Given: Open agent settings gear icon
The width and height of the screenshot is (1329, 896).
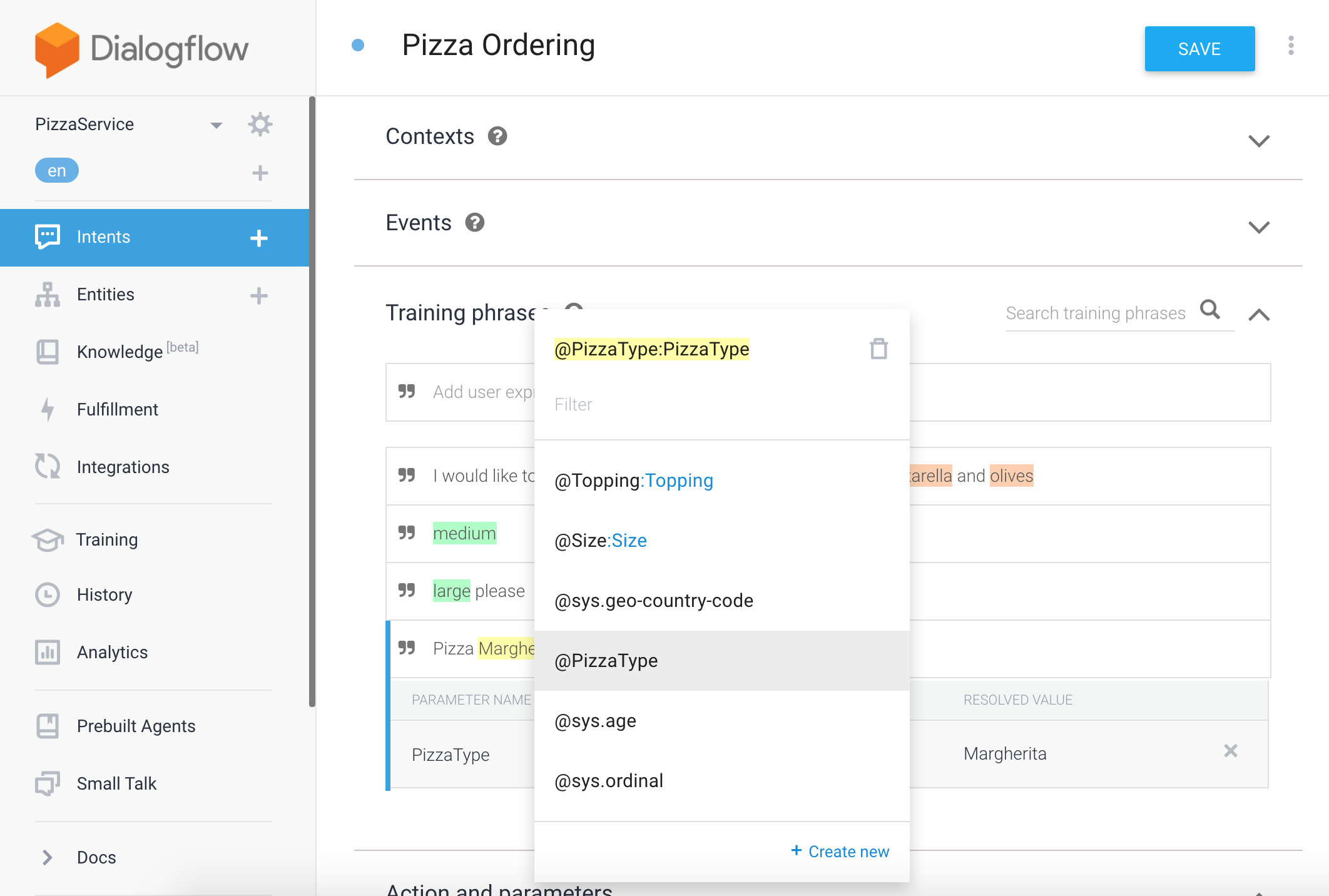Looking at the screenshot, I should point(260,125).
